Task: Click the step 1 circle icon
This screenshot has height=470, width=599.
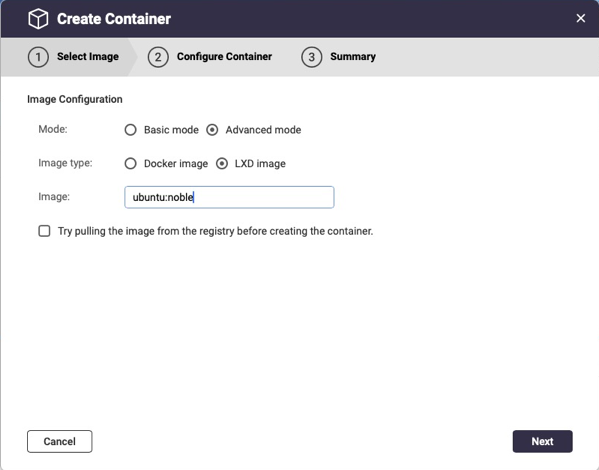Action: 38,57
